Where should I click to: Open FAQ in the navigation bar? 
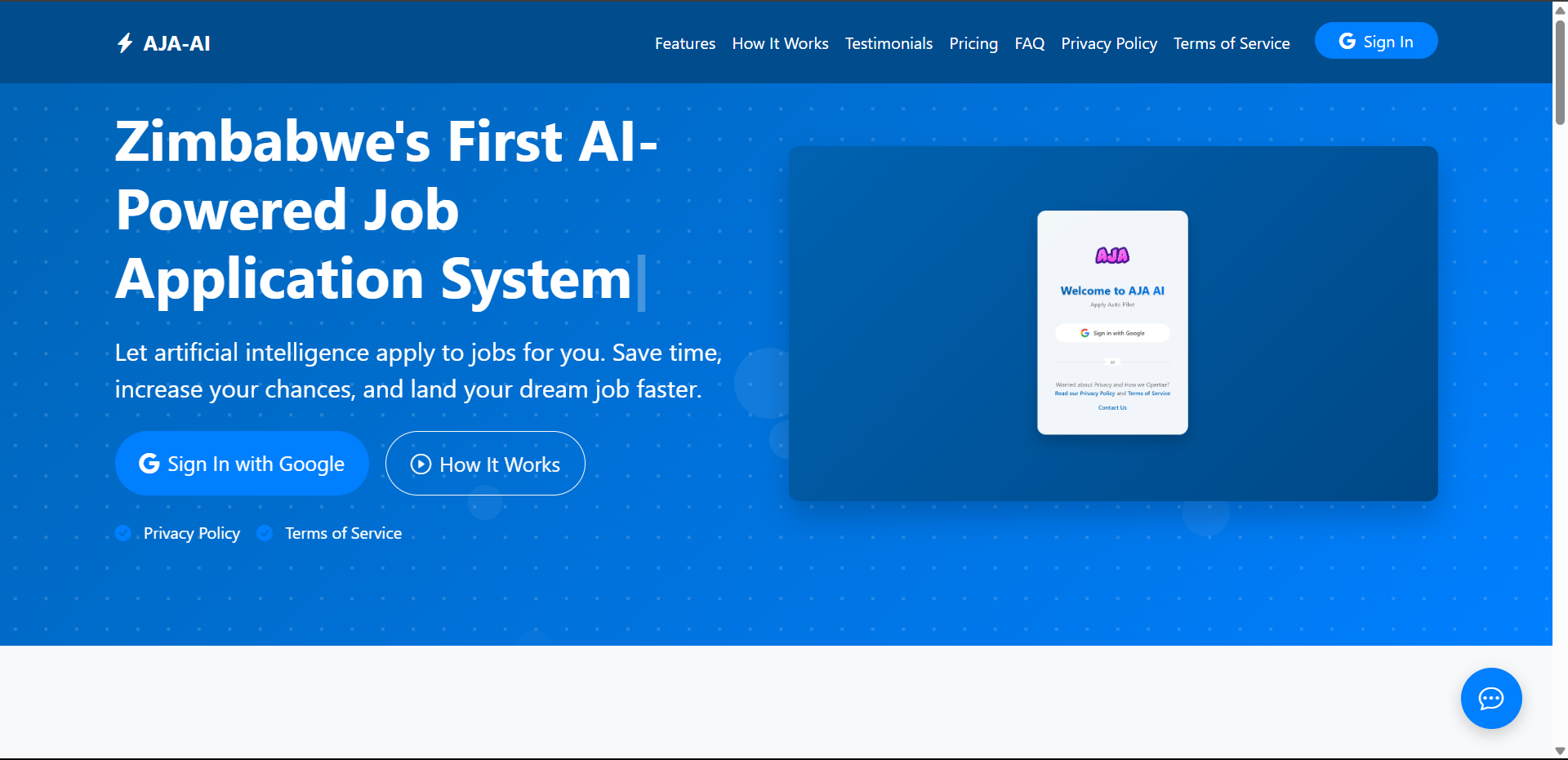pyautogui.click(x=1029, y=43)
